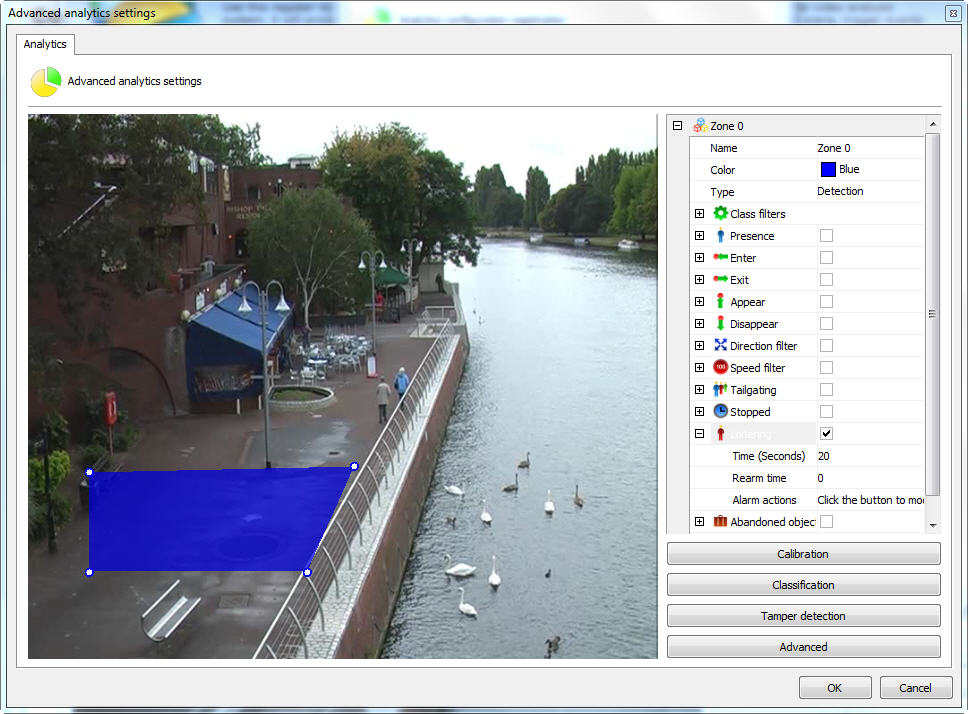
Task: Expand the Abandoned object node
Action: pos(699,521)
